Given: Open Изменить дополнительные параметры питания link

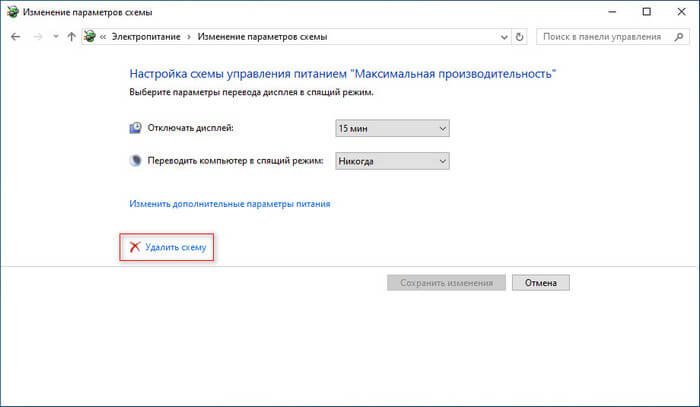Looking at the screenshot, I should click(230, 204).
